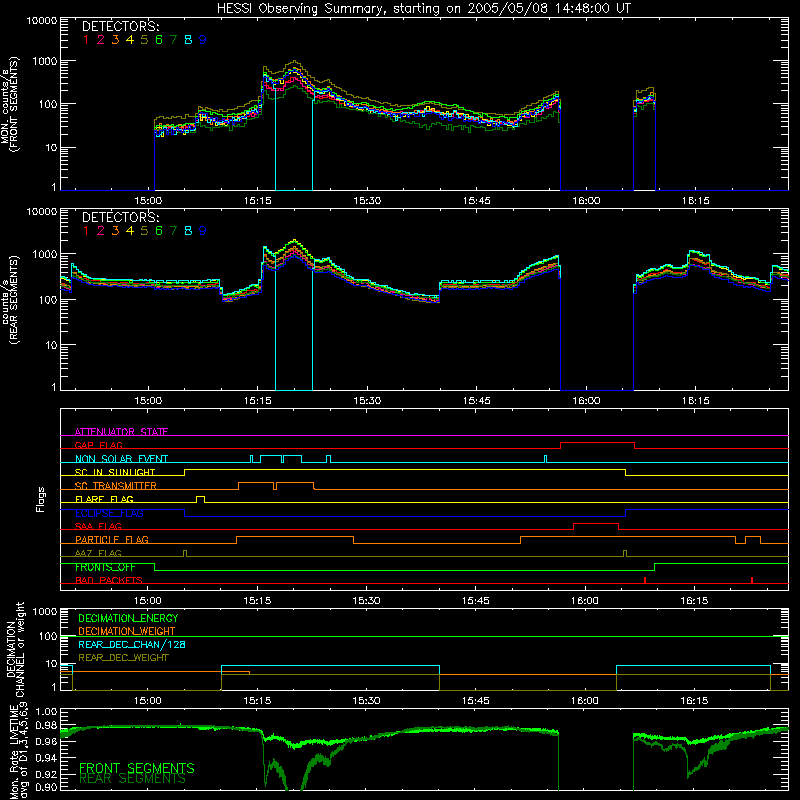
Task: Click the 0.98 livetime axis value
Action: 46,725
